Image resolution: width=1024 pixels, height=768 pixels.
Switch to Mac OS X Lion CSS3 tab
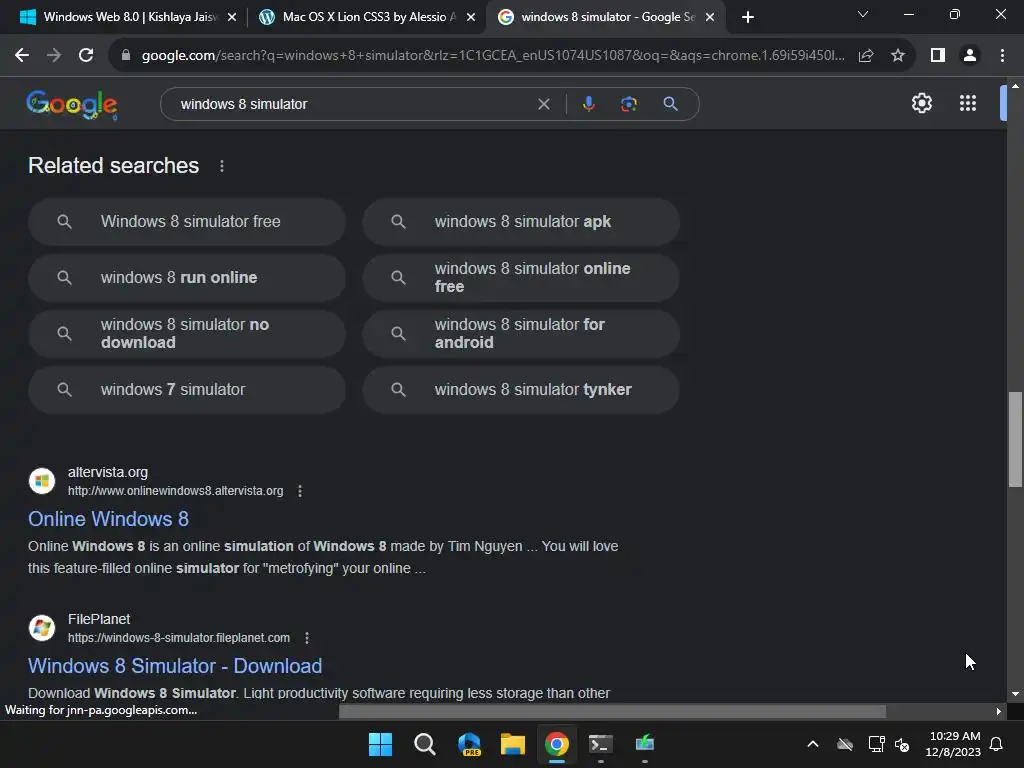(368, 17)
